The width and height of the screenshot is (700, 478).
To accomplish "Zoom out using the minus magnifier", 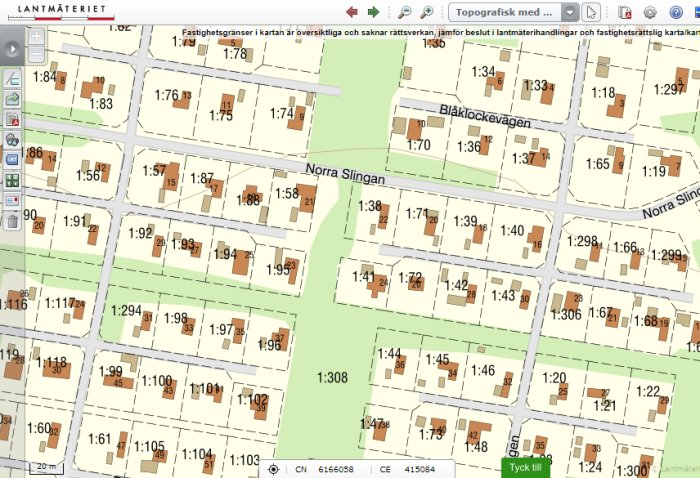I will pos(404,12).
